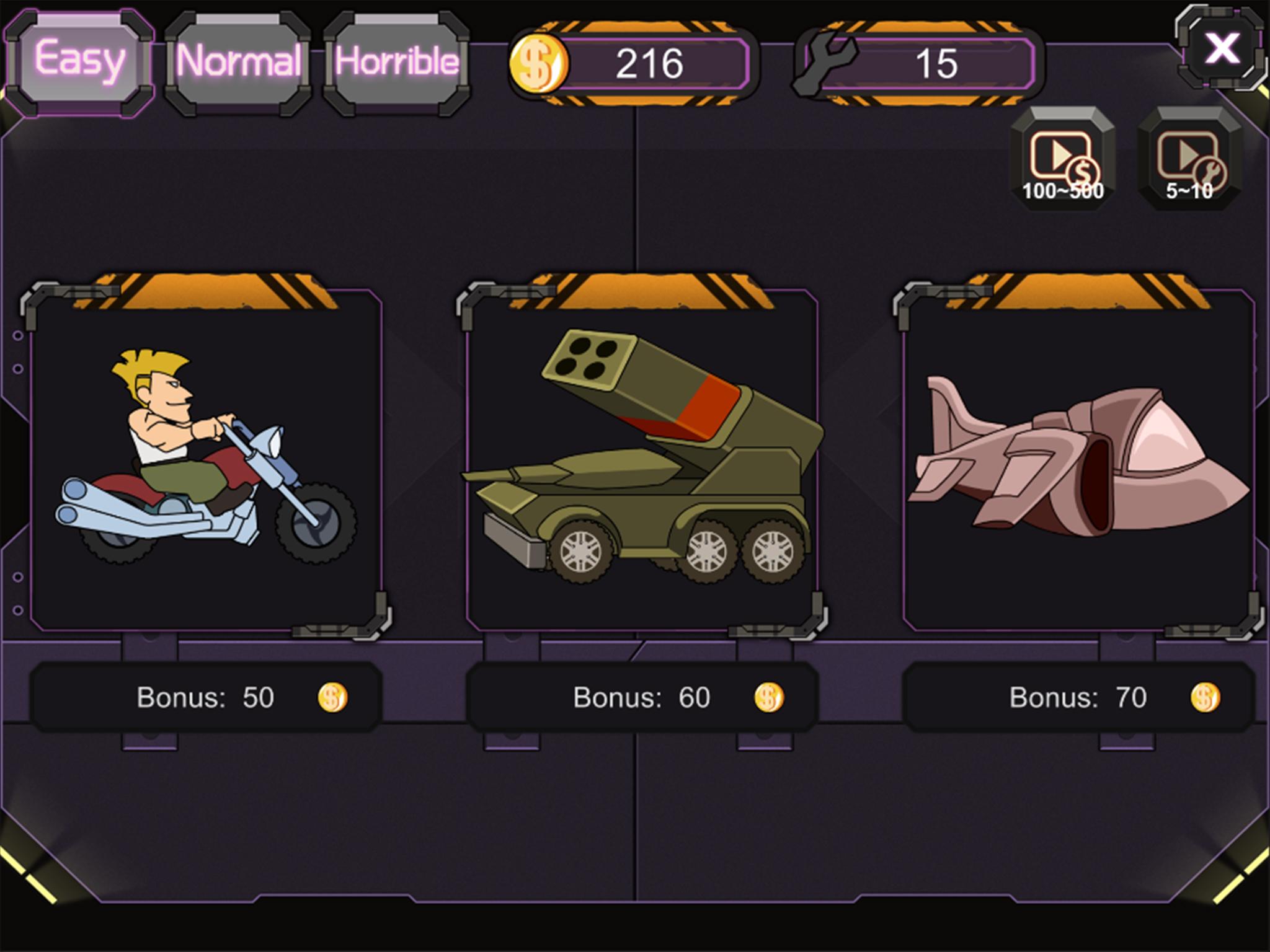Screen dimensions: 1270x952
Task: Watch video ad for 100~500 coins
Action: click(1062, 159)
